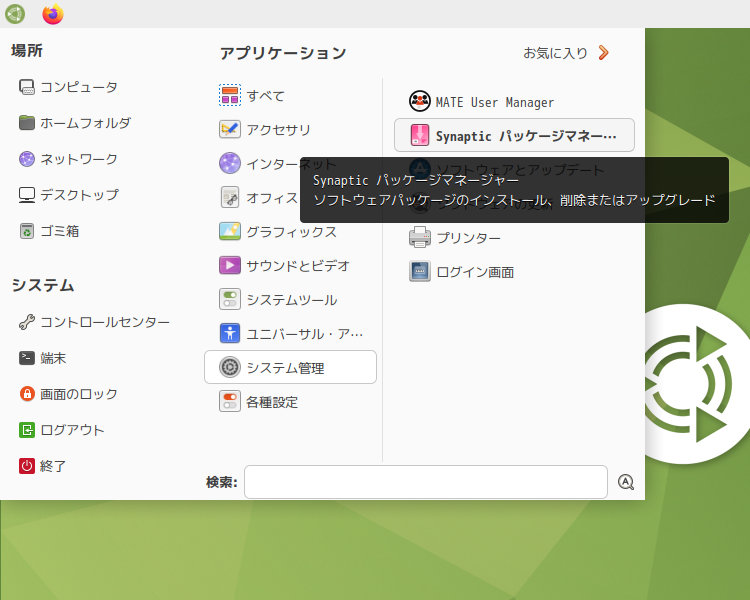This screenshot has width=750, height=600.
Task: Click the ユニバーサル・ア… category label
Action: (x=305, y=334)
